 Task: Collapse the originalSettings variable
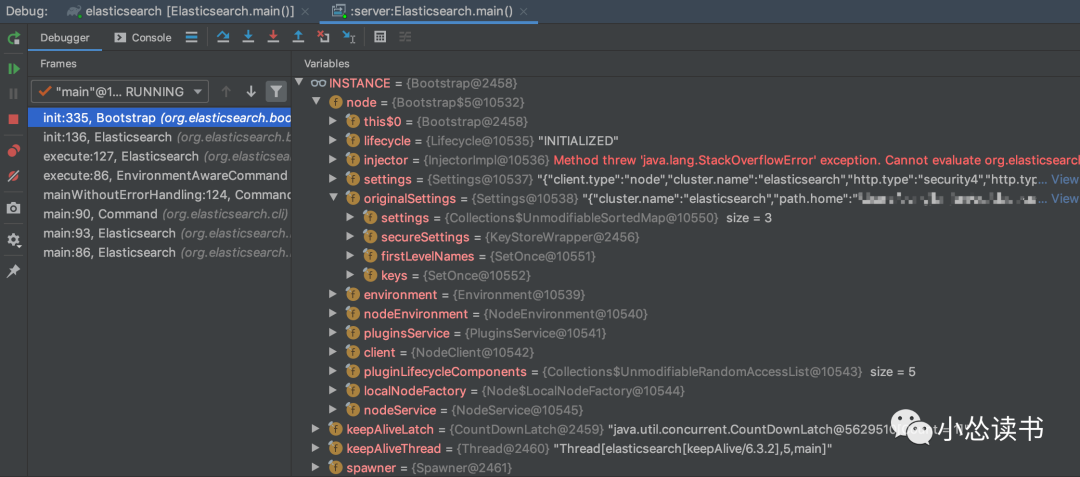pyautogui.click(x=333, y=198)
